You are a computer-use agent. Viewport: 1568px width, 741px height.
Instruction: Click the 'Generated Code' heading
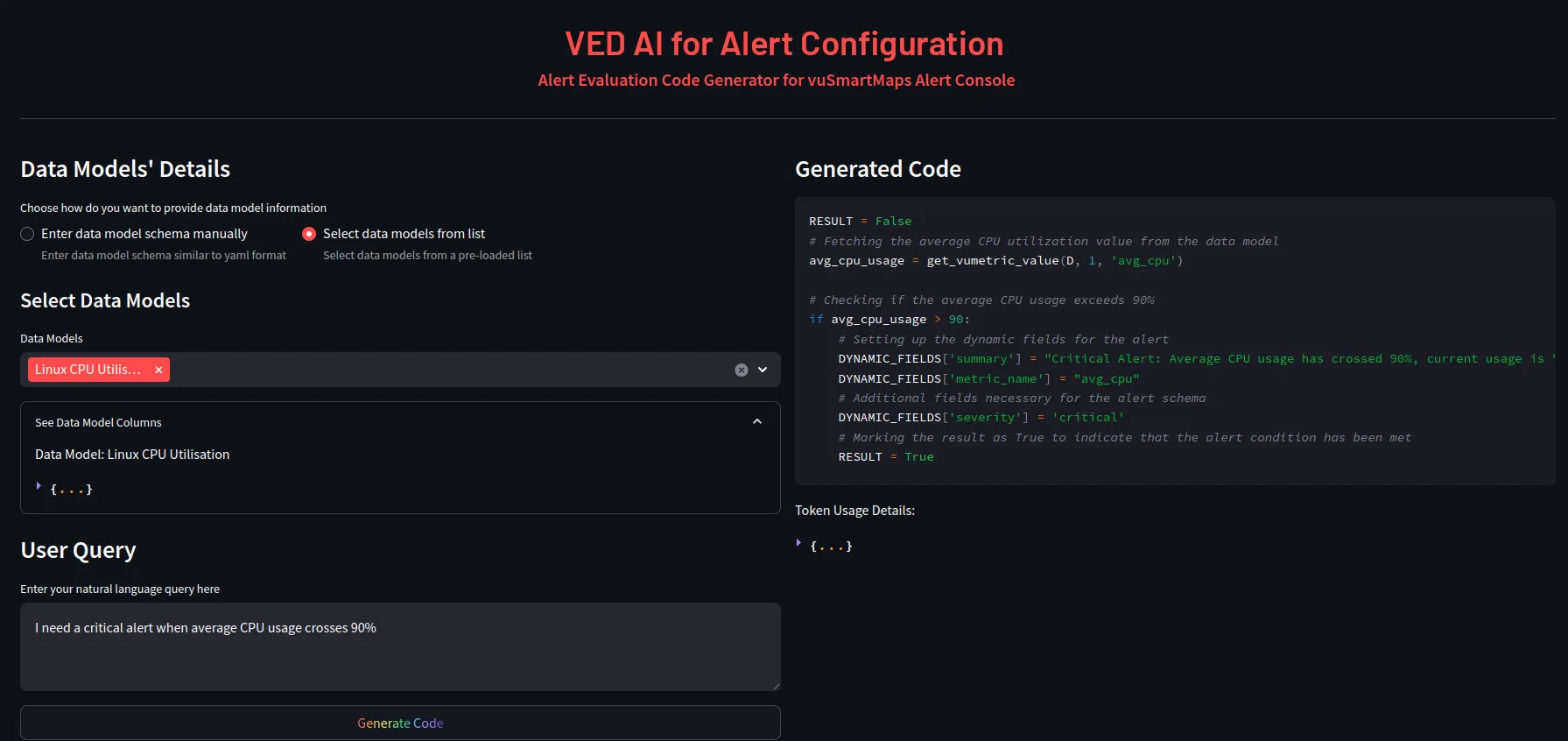[878, 169]
